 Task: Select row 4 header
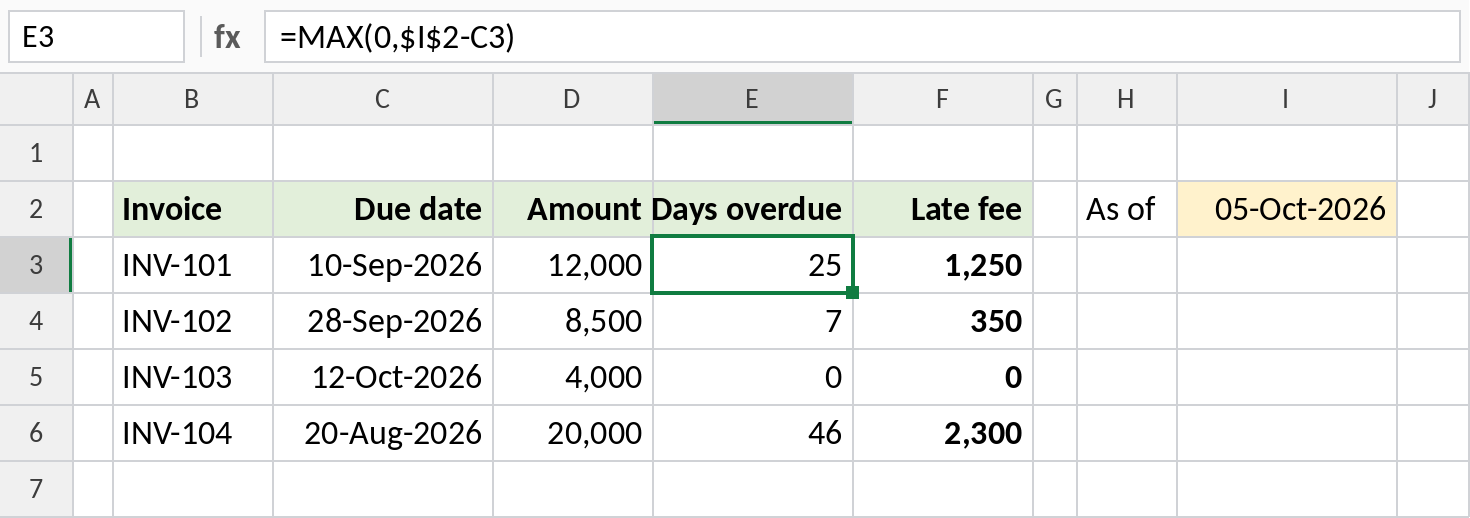tap(37, 321)
